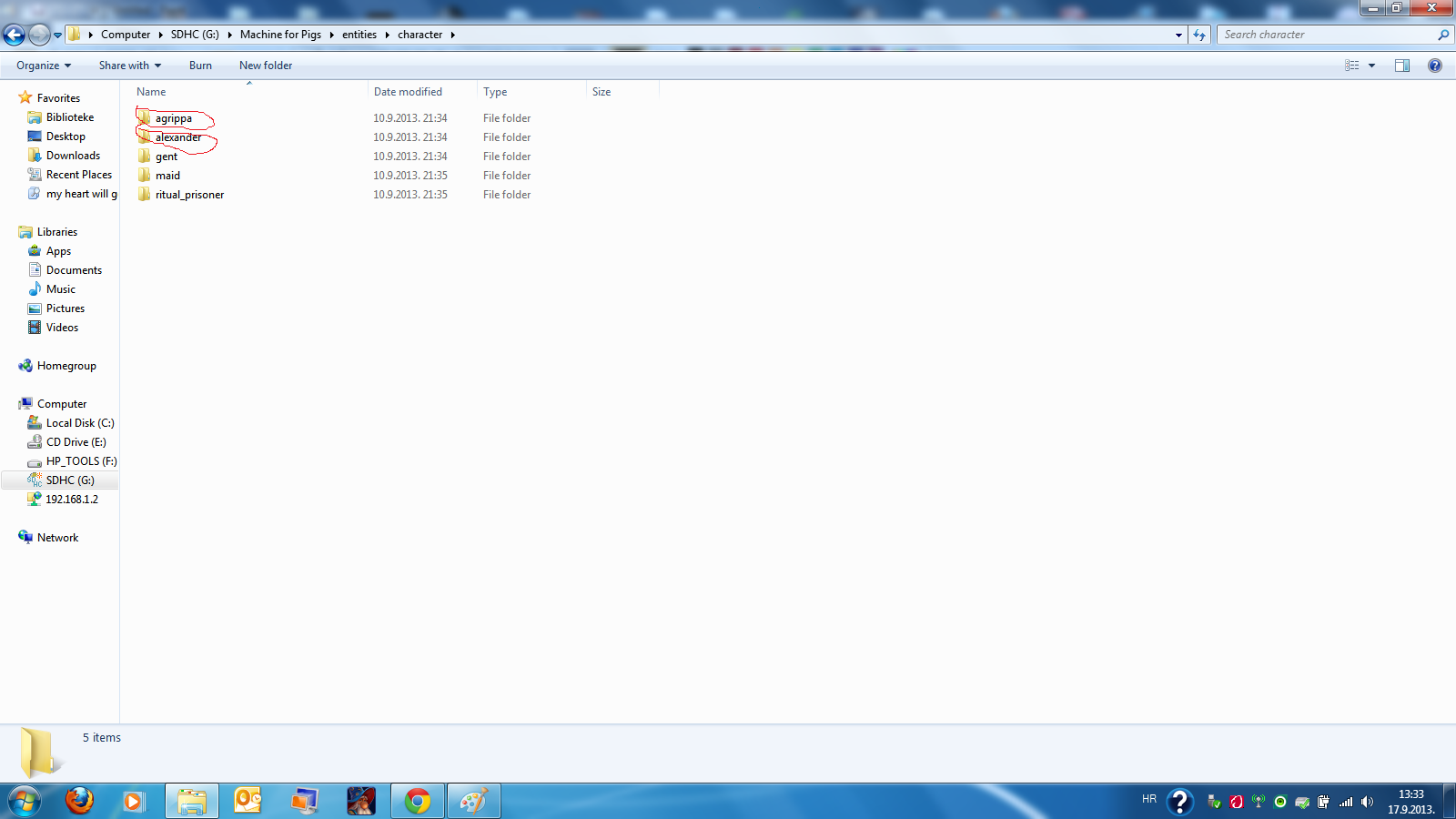Open the view options dropdown arrow
The height and width of the screenshot is (819, 1456).
click(x=1371, y=66)
